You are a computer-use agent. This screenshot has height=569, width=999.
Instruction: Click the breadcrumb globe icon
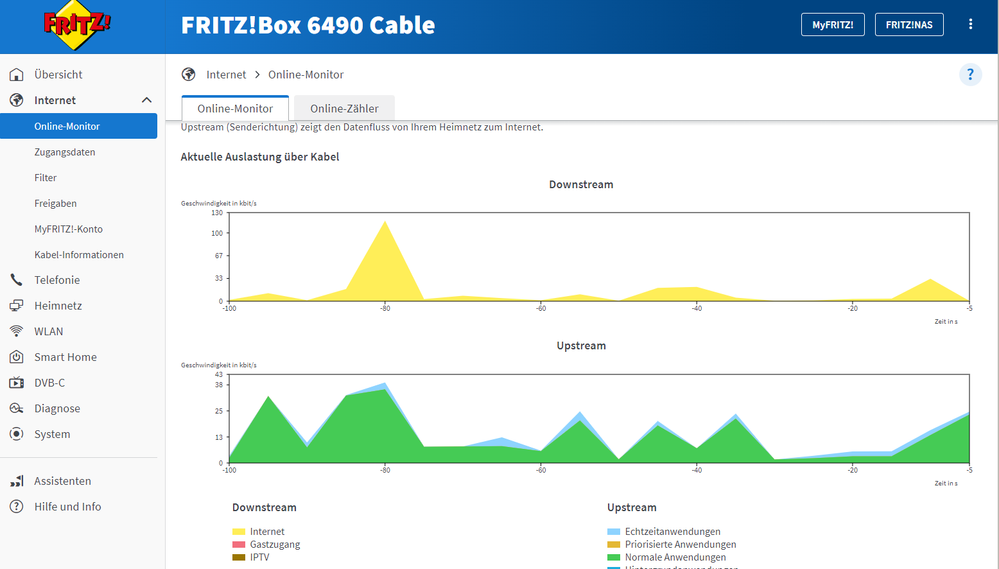[x=189, y=75]
